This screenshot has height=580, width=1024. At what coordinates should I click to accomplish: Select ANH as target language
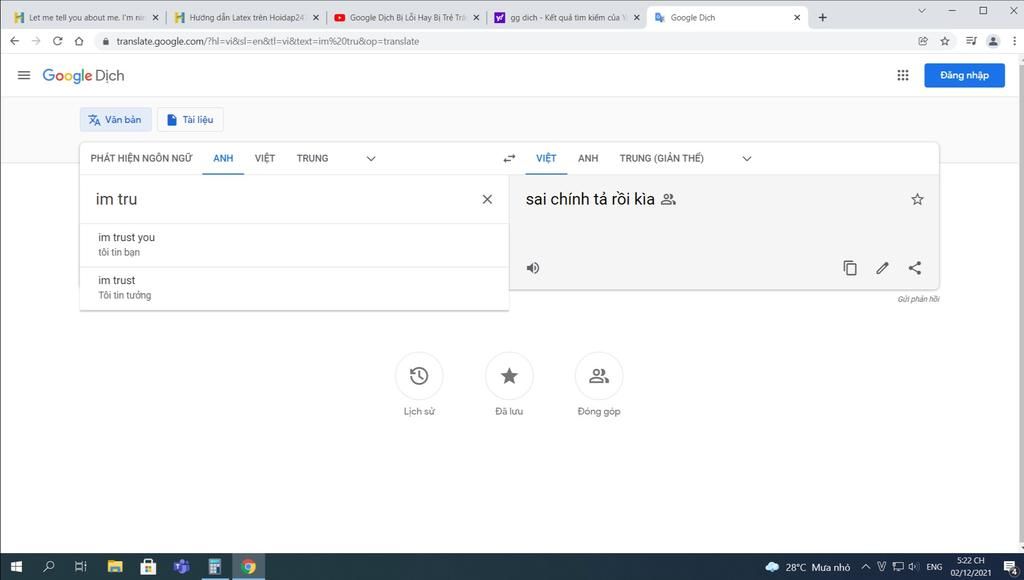click(588, 158)
